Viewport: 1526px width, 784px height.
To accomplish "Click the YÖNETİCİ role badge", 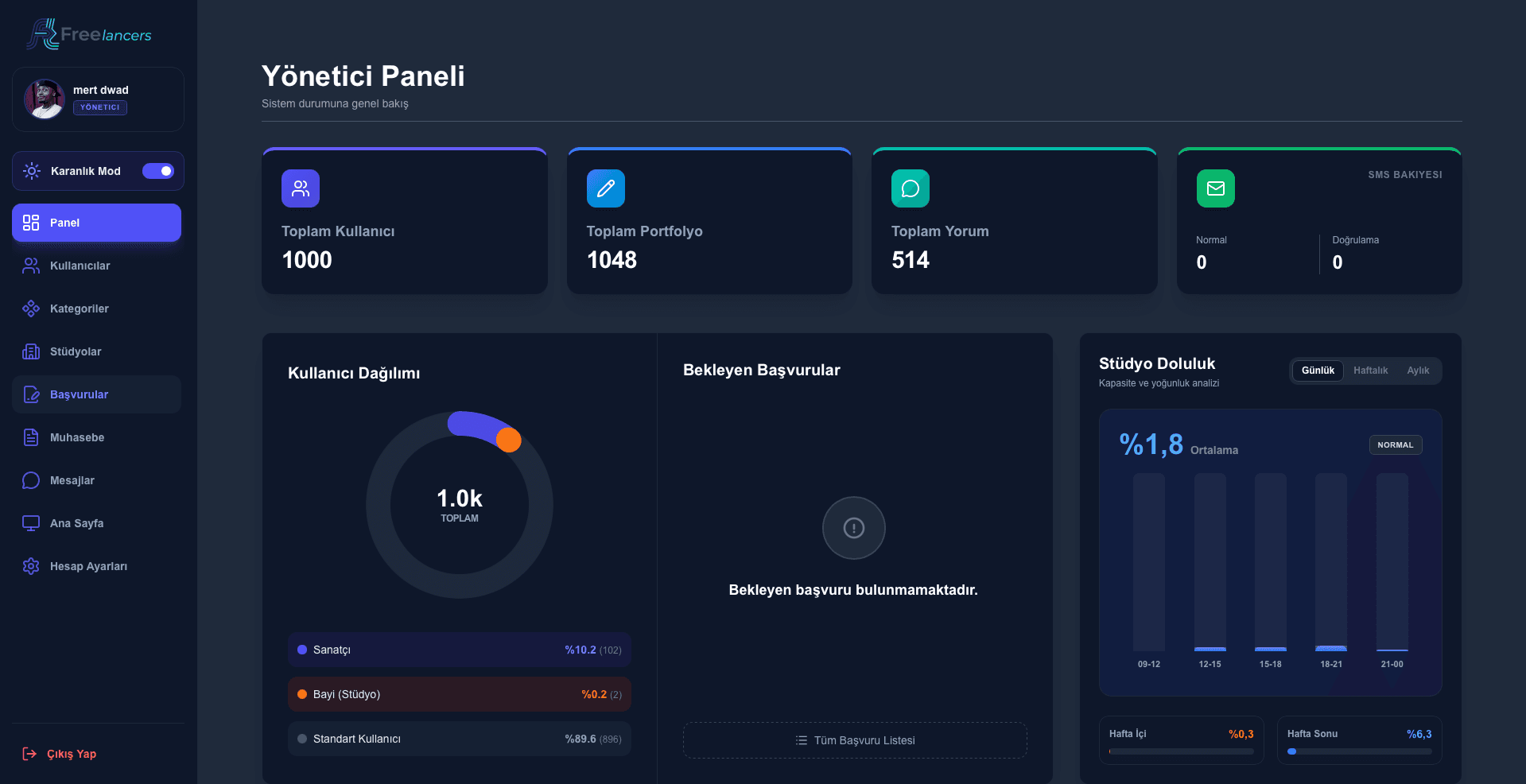I will pyautogui.click(x=100, y=107).
